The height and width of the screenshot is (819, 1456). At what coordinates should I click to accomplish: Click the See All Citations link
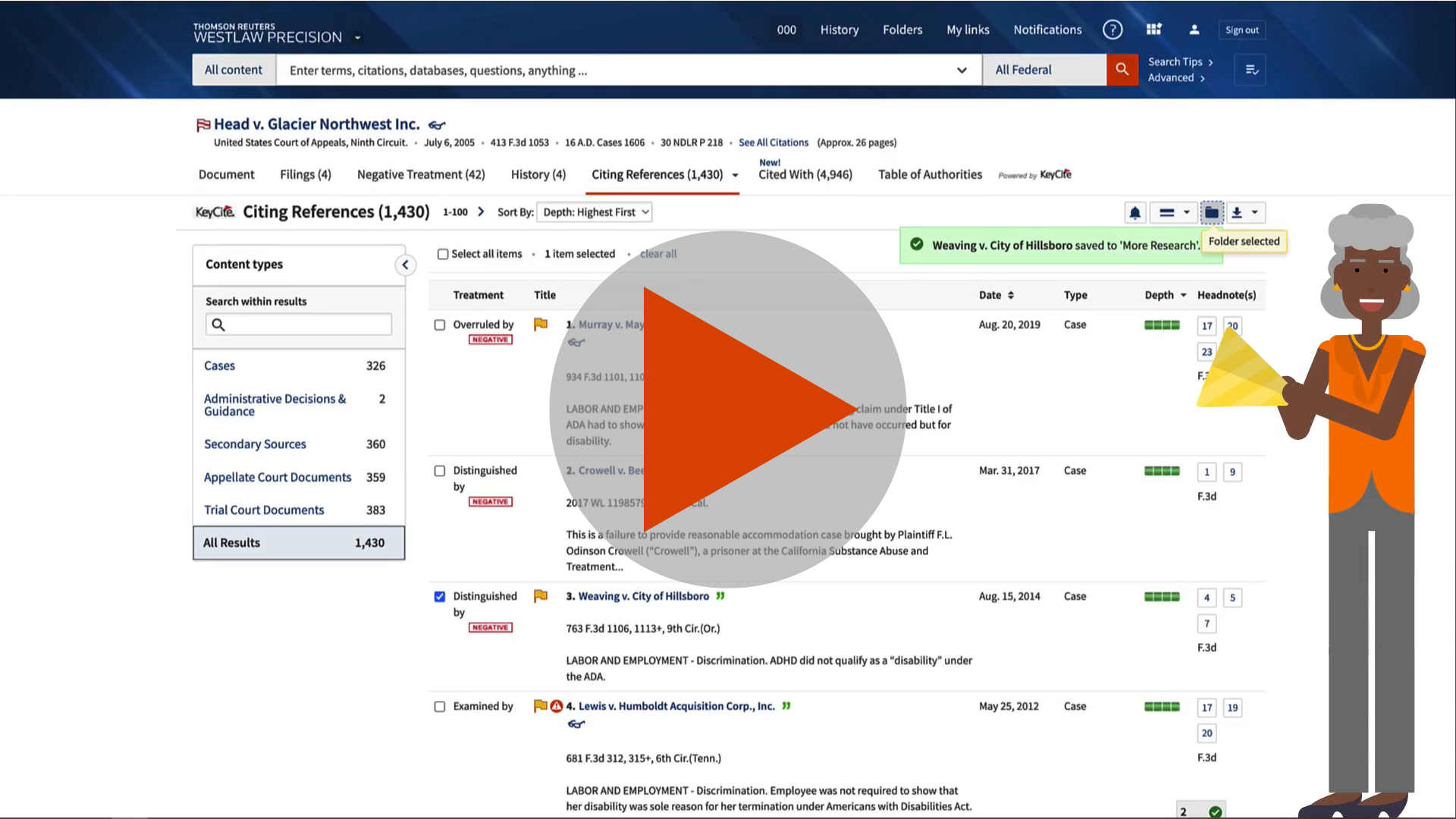[x=773, y=143]
